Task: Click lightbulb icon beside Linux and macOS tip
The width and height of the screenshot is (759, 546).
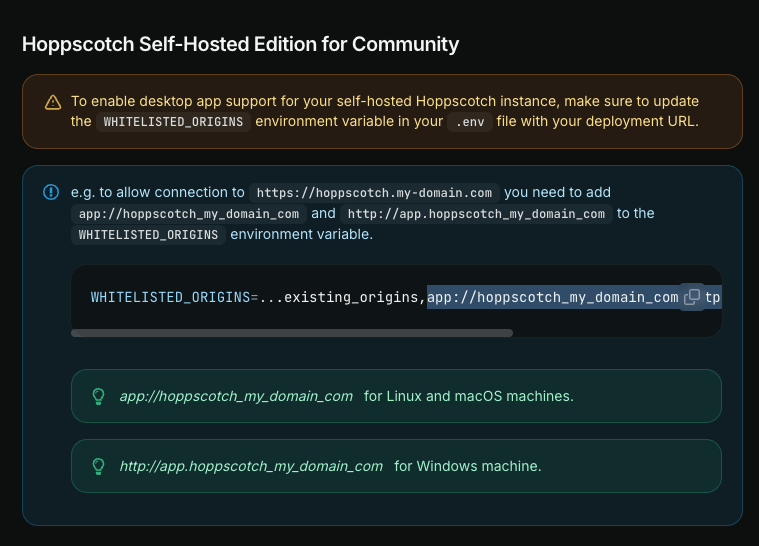Action: (x=98, y=396)
